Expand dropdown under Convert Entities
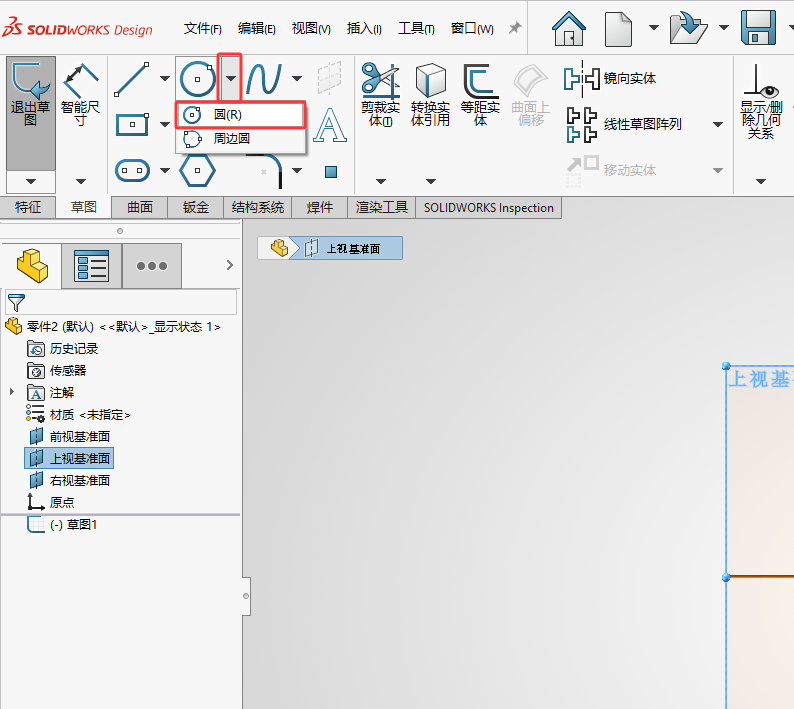 pyautogui.click(x=430, y=181)
